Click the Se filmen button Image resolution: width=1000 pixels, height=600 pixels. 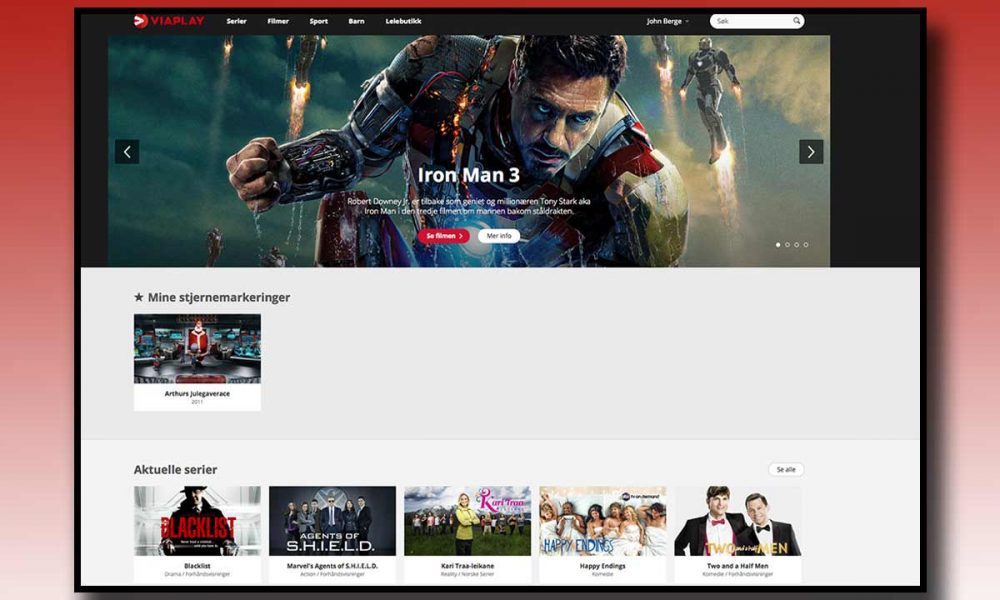click(444, 236)
